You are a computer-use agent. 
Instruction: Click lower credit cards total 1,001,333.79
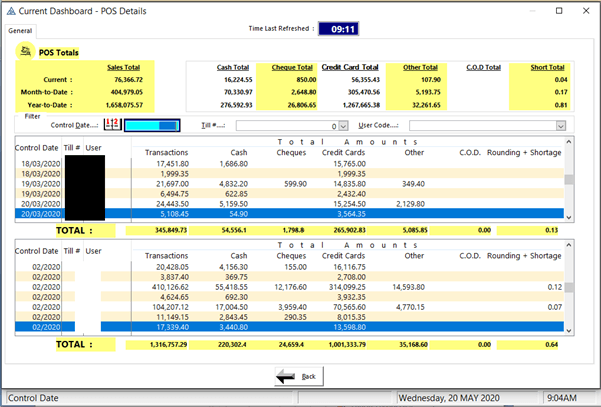(x=347, y=345)
